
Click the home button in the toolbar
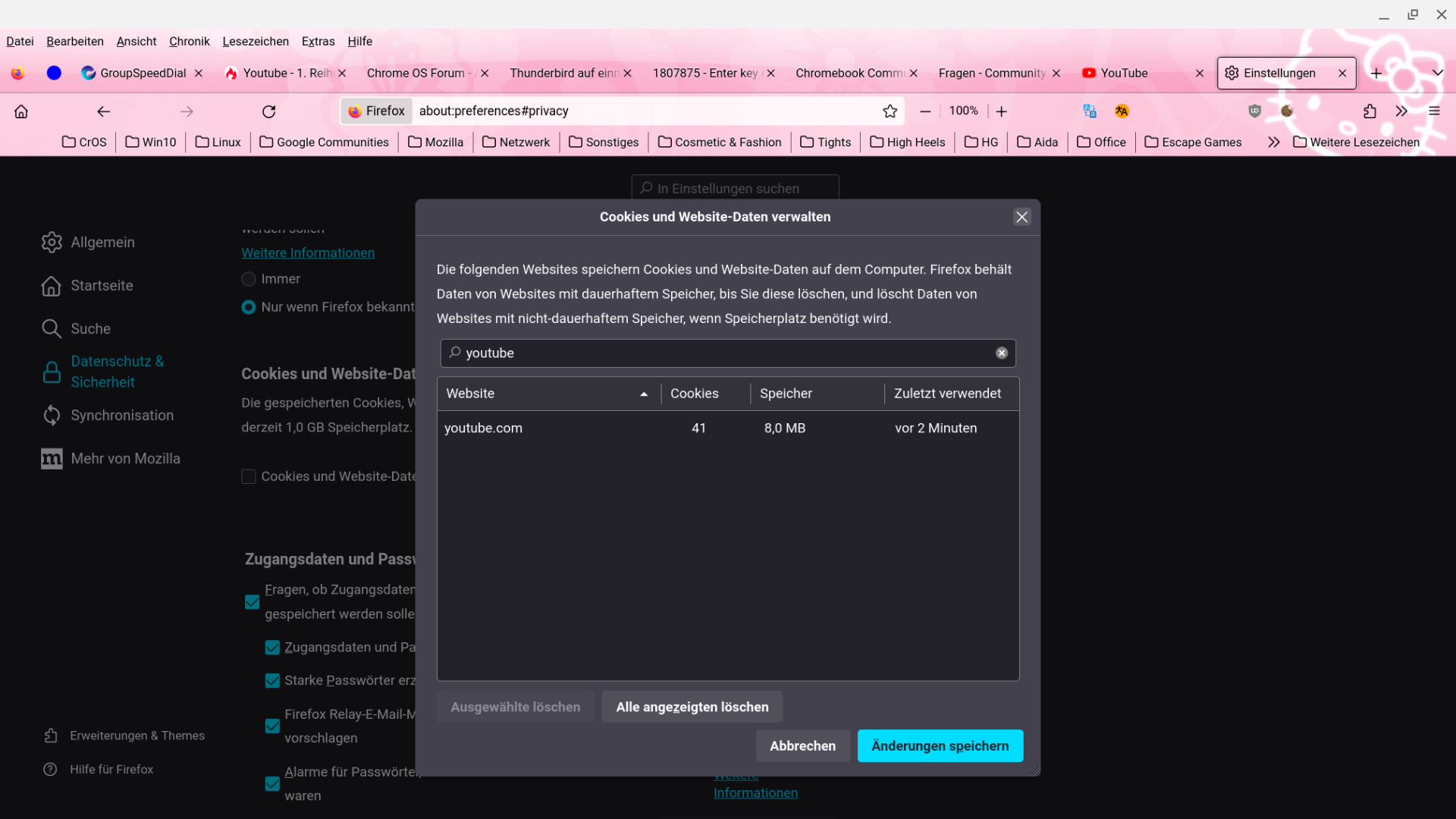point(21,111)
